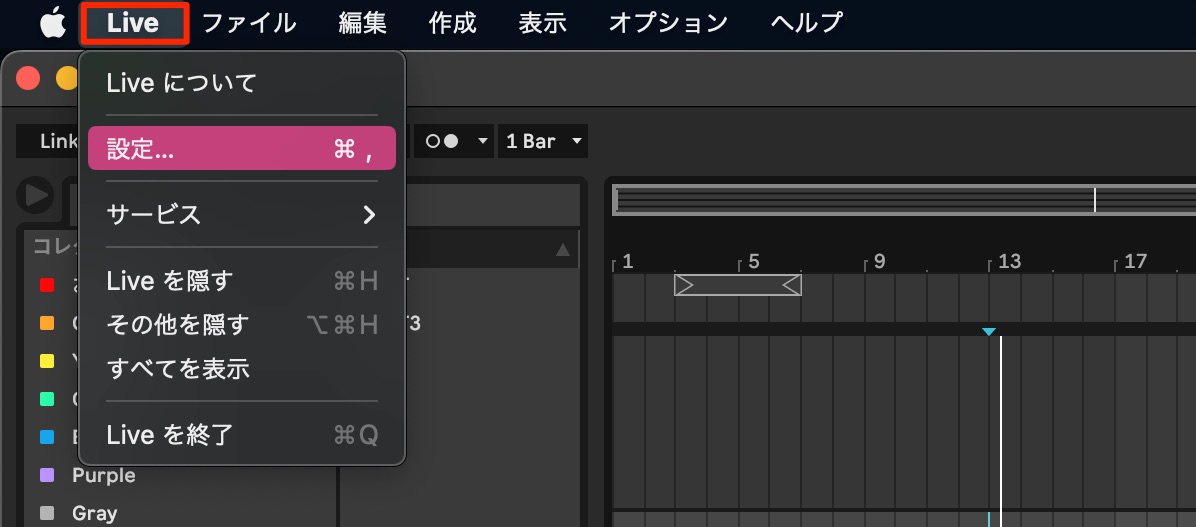This screenshot has height=527, width=1196.
Task: Select the Purple collection
Action: 104,475
